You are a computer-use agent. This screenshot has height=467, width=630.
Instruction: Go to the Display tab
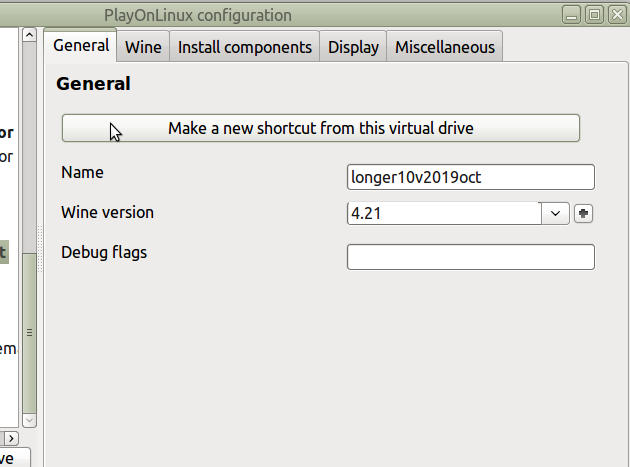tap(353, 47)
